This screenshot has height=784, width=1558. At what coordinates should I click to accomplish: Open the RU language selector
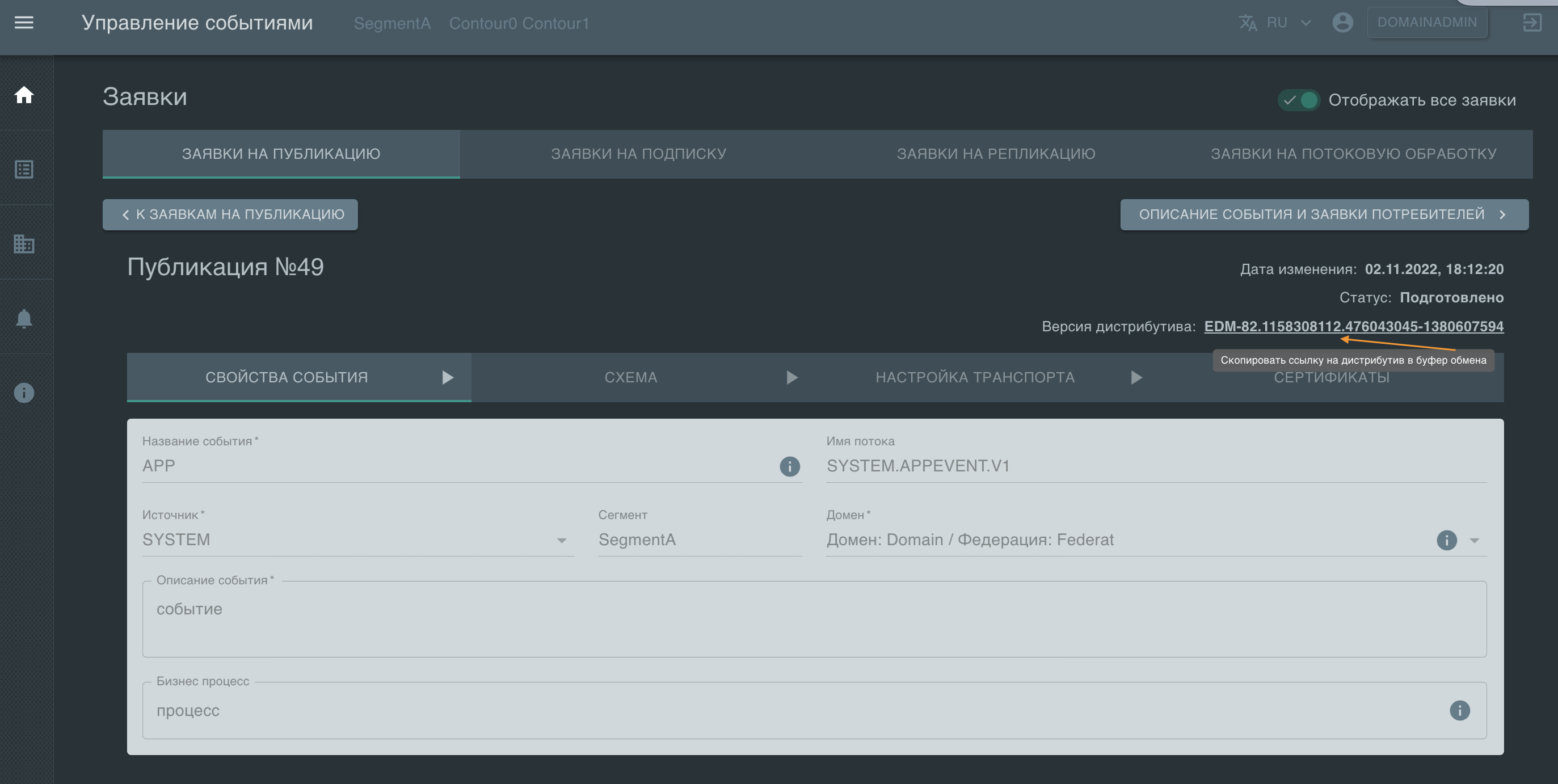point(1276,22)
